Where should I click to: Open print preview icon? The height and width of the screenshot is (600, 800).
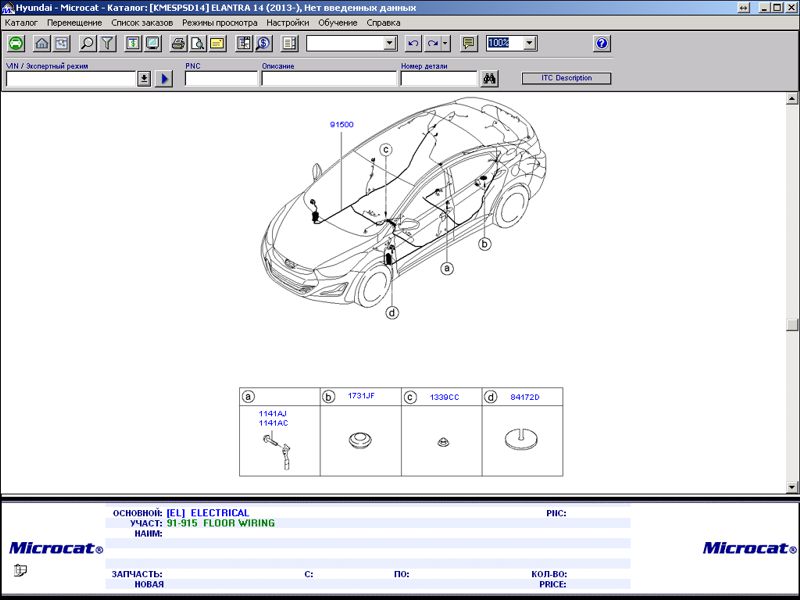(x=198, y=43)
